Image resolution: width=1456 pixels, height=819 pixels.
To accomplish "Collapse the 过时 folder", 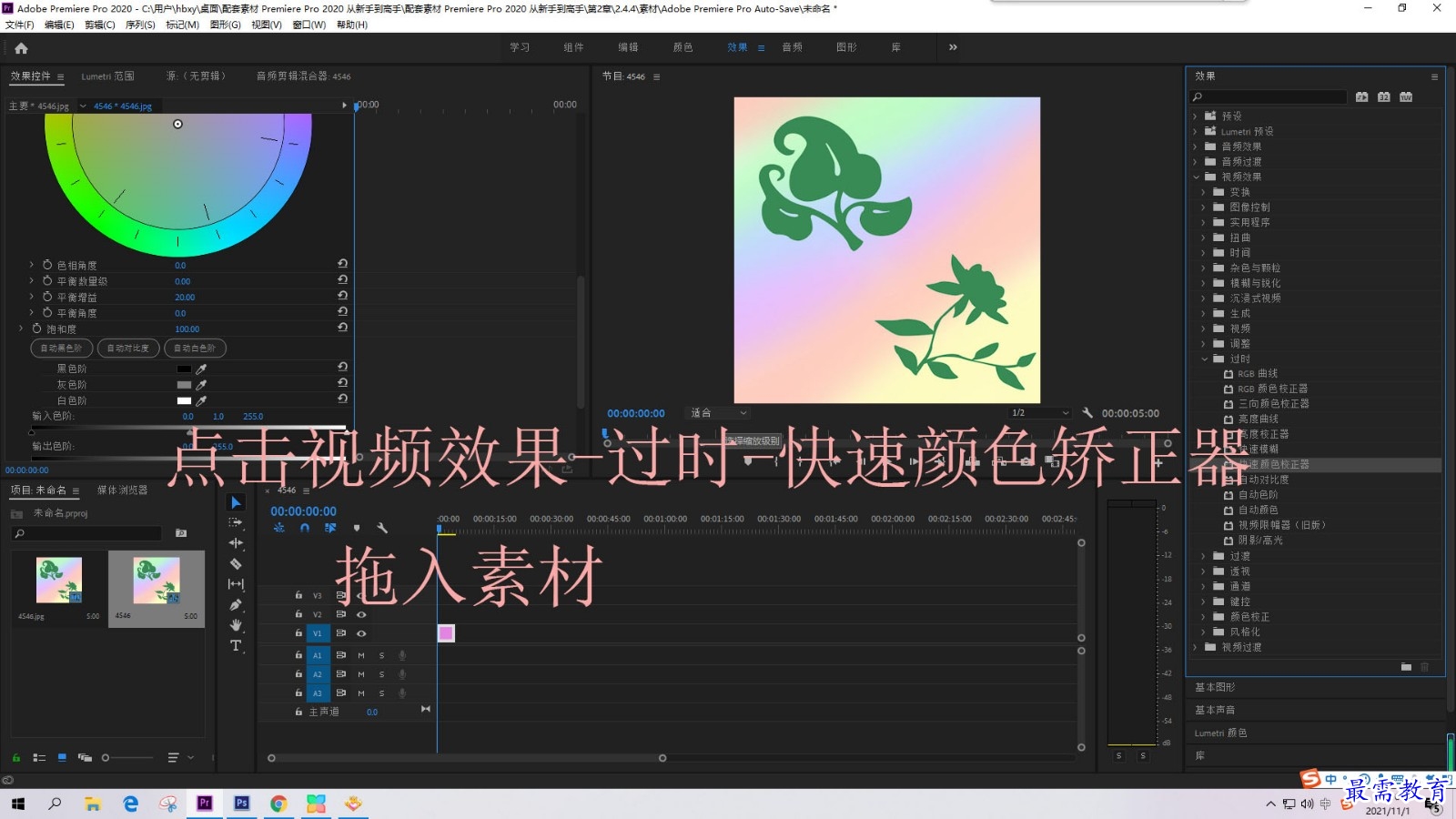I will 1204,359.
